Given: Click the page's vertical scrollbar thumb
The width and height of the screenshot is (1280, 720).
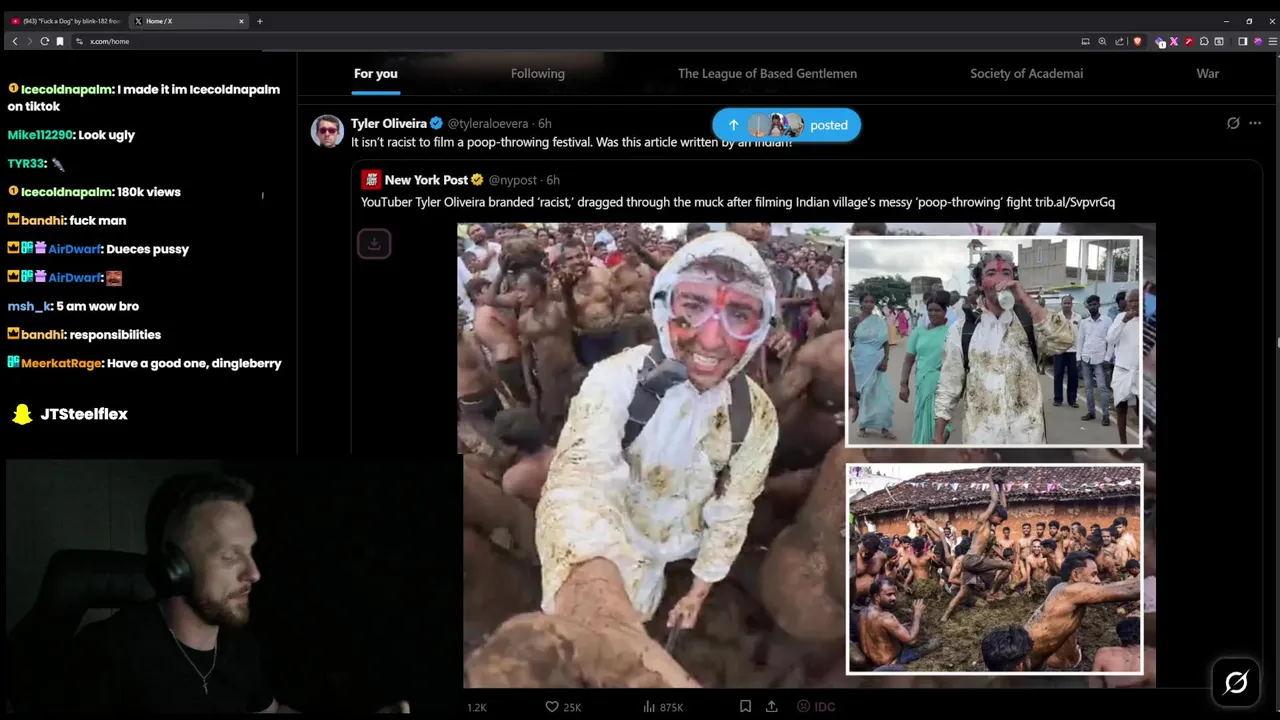Looking at the screenshot, I should click(x=1277, y=343).
